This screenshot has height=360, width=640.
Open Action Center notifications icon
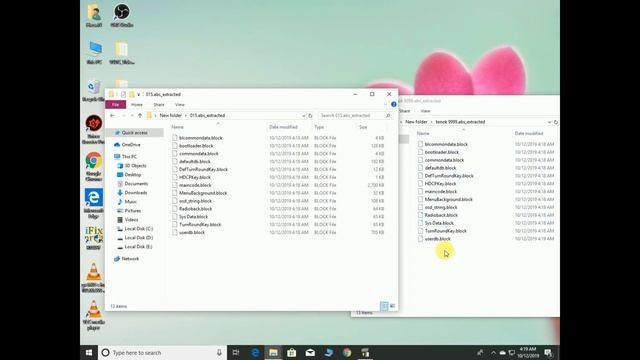(x=548, y=353)
